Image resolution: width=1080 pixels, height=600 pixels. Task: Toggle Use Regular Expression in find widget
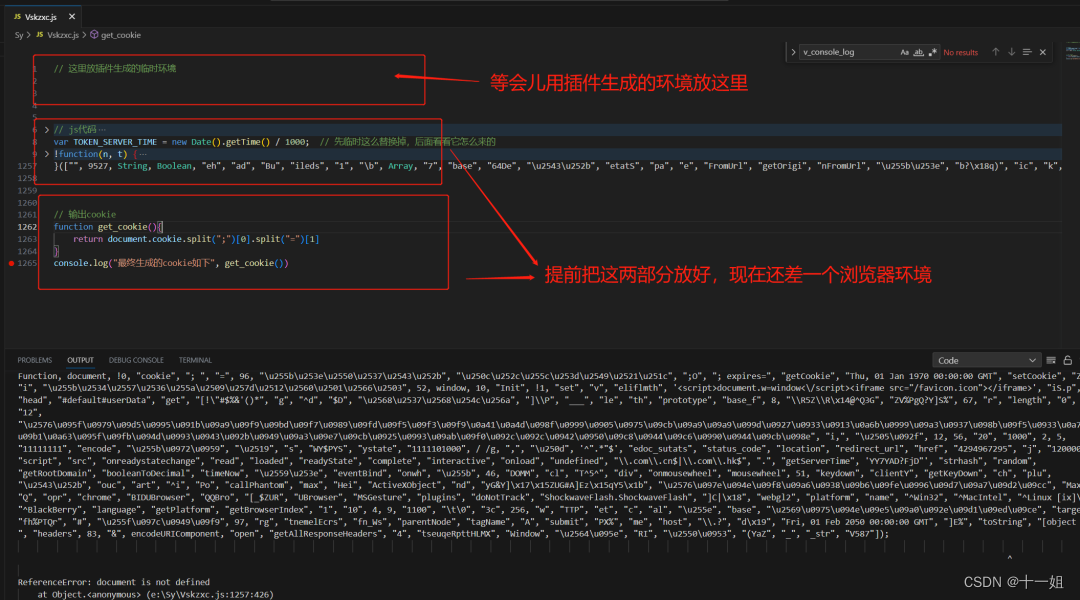(933, 52)
